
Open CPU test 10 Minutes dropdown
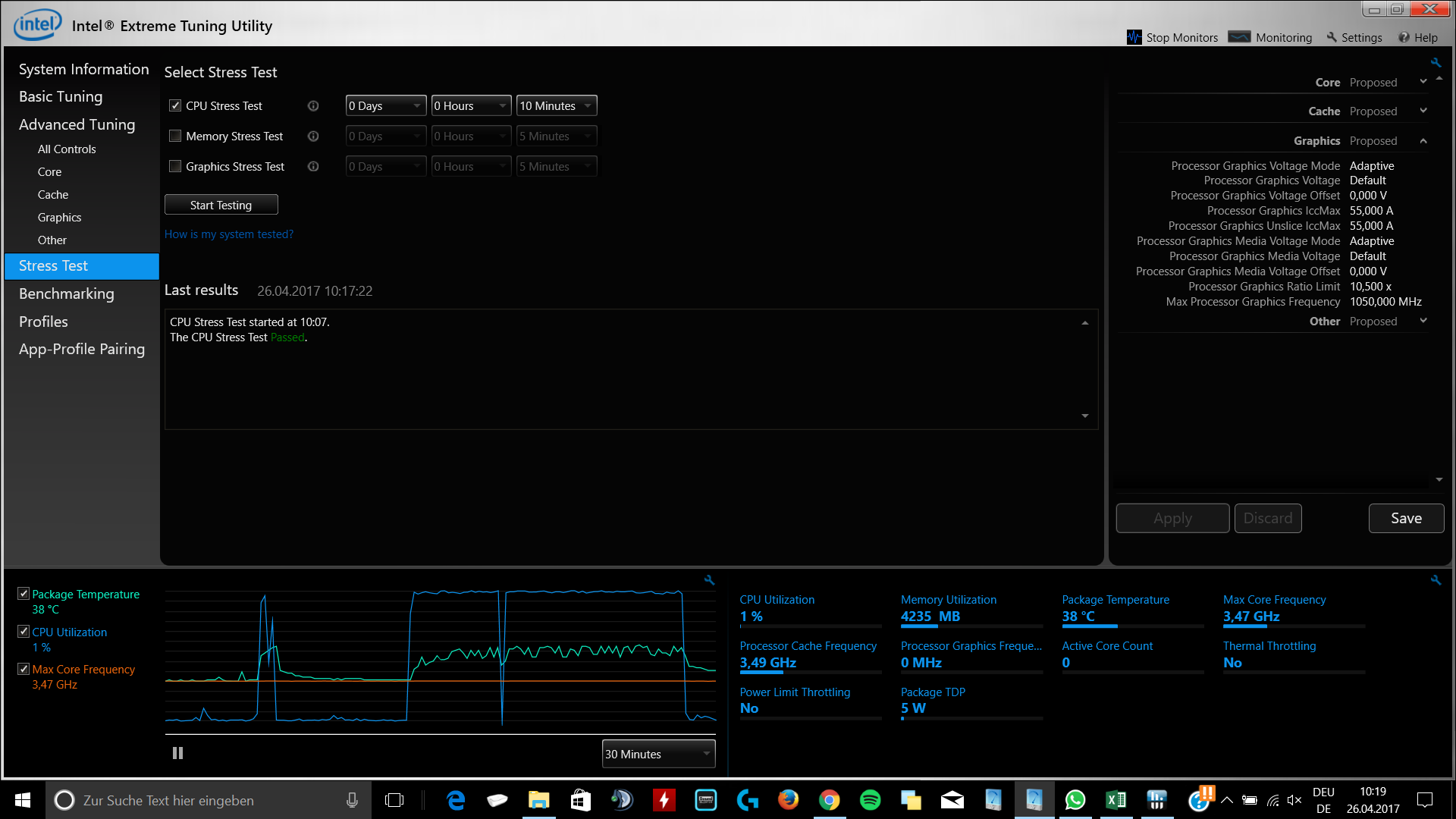pyautogui.click(x=557, y=106)
